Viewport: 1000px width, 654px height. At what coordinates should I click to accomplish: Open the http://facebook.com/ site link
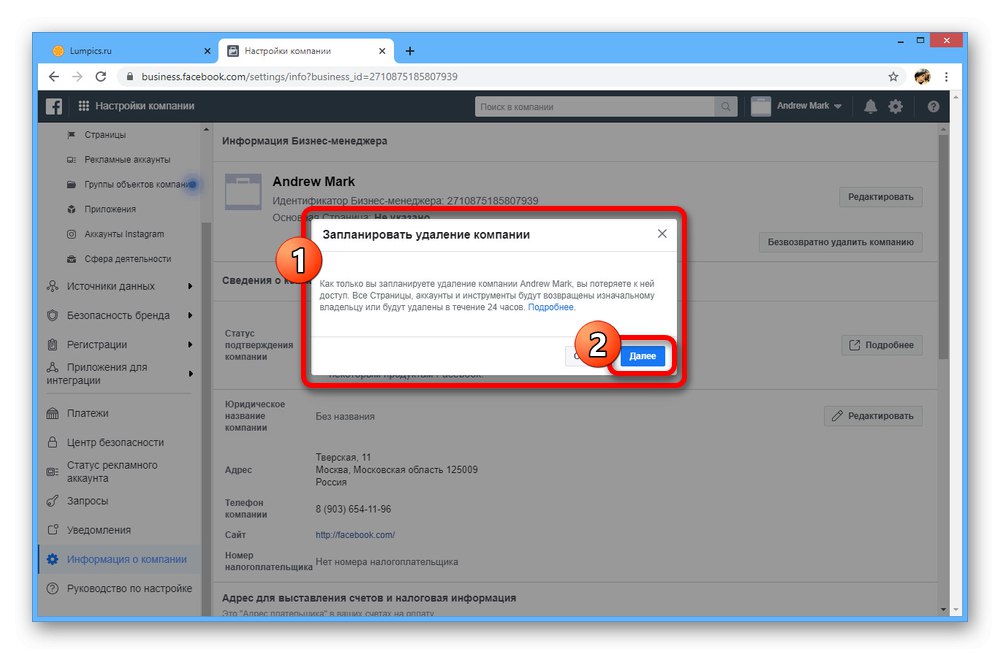[x=355, y=535]
